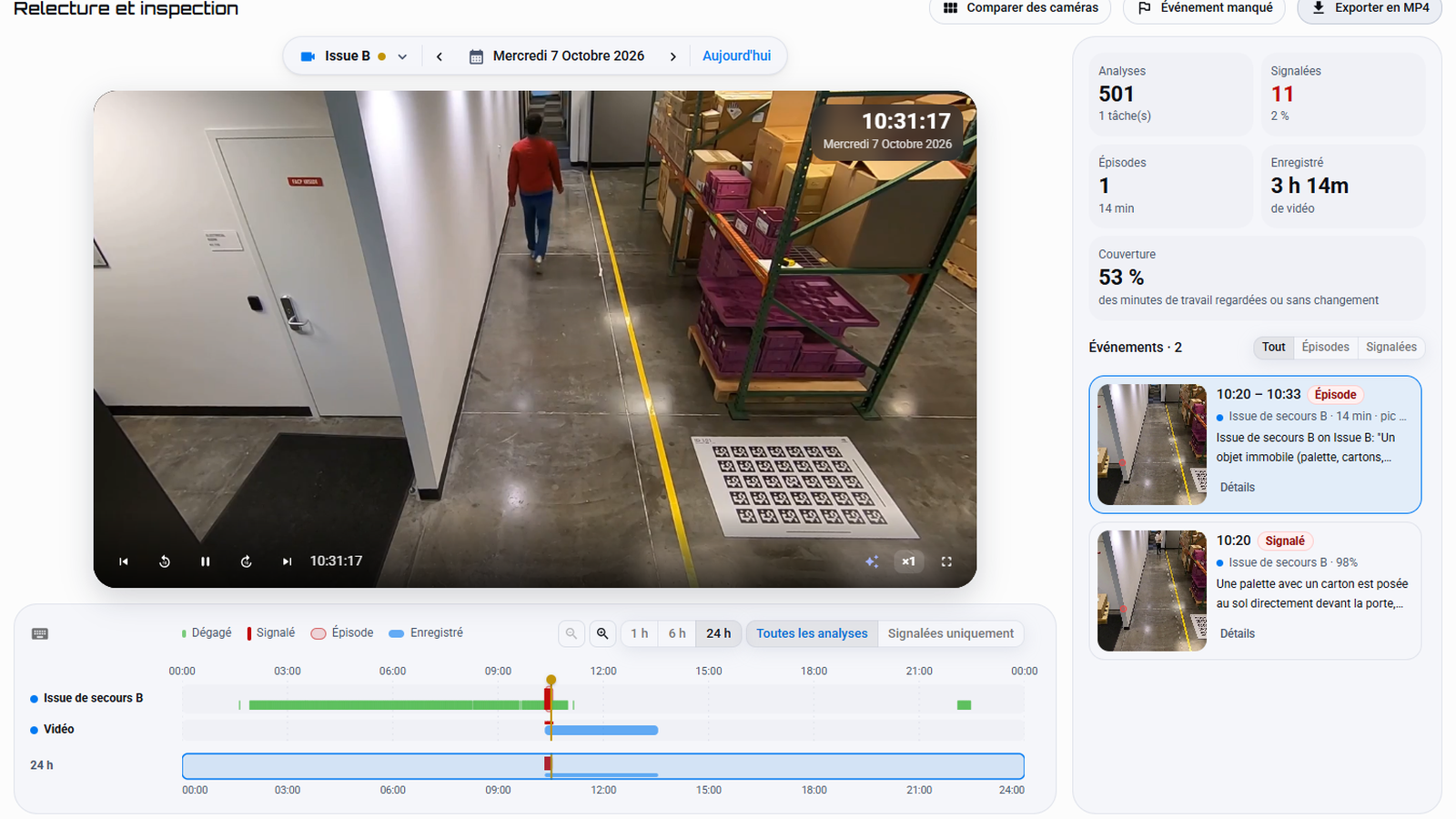
Task: Toggle x1 playback speed
Action: pyautogui.click(x=908, y=561)
